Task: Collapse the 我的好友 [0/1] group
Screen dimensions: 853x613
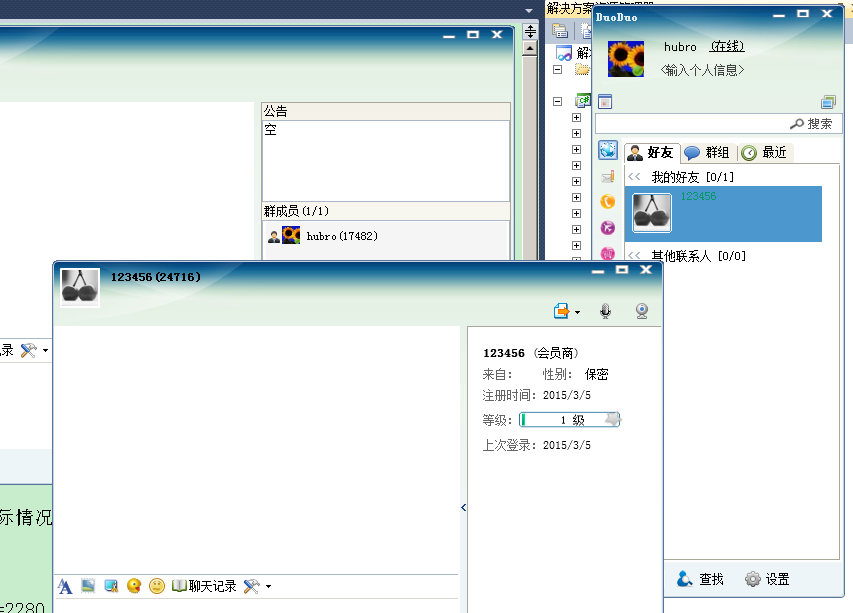Action: pyautogui.click(x=681, y=177)
